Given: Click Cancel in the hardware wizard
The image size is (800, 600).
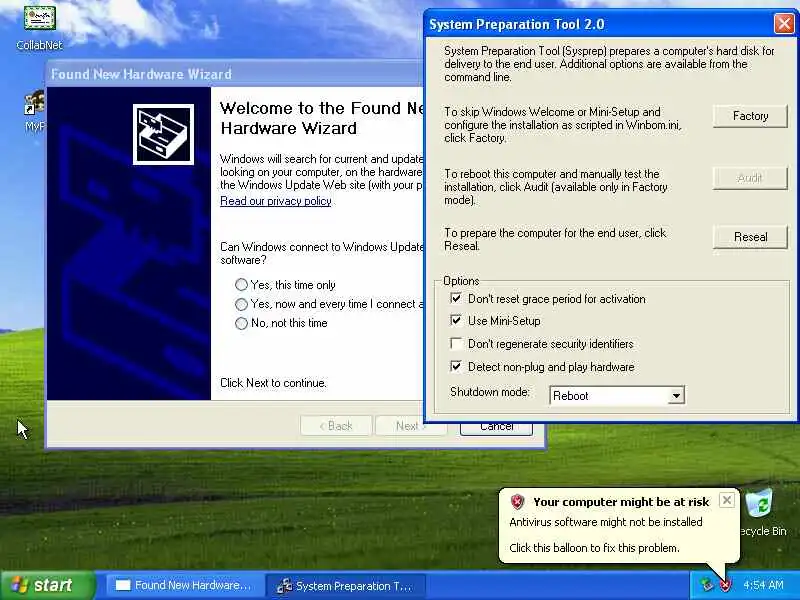Looking at the screenshot, I should (x=496, y=428).
